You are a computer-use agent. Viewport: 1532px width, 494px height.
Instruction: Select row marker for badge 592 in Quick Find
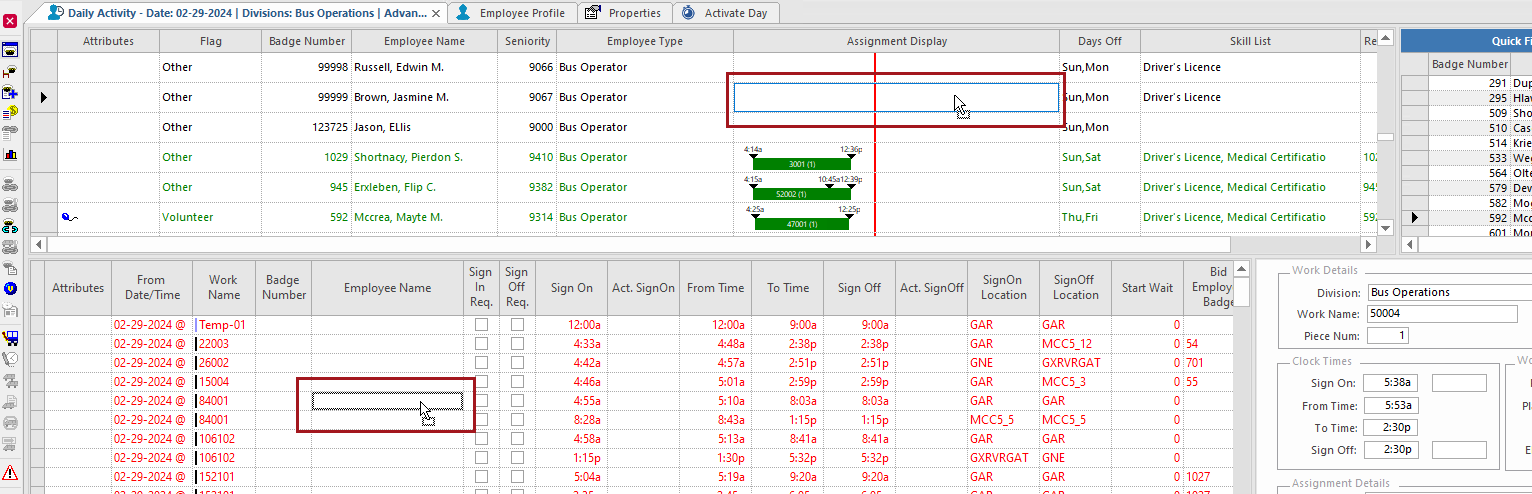pos(1413,217)
